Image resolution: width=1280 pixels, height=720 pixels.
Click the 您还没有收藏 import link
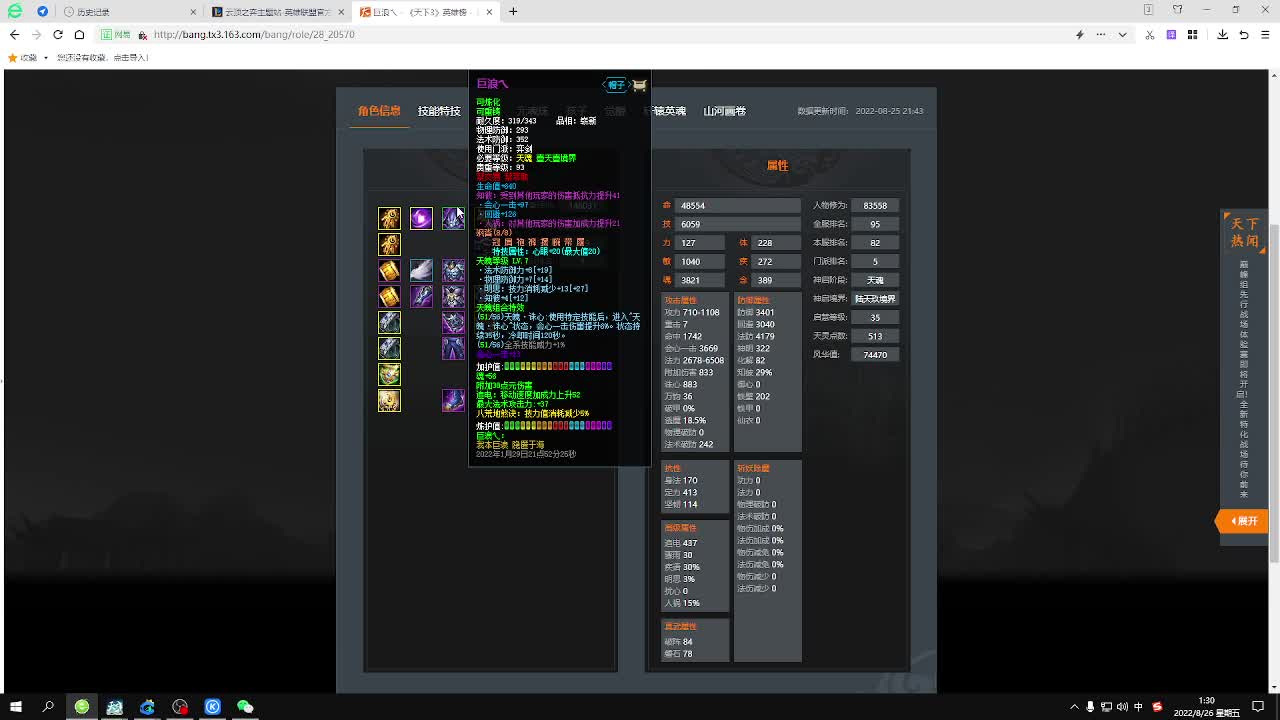point(103,58)
